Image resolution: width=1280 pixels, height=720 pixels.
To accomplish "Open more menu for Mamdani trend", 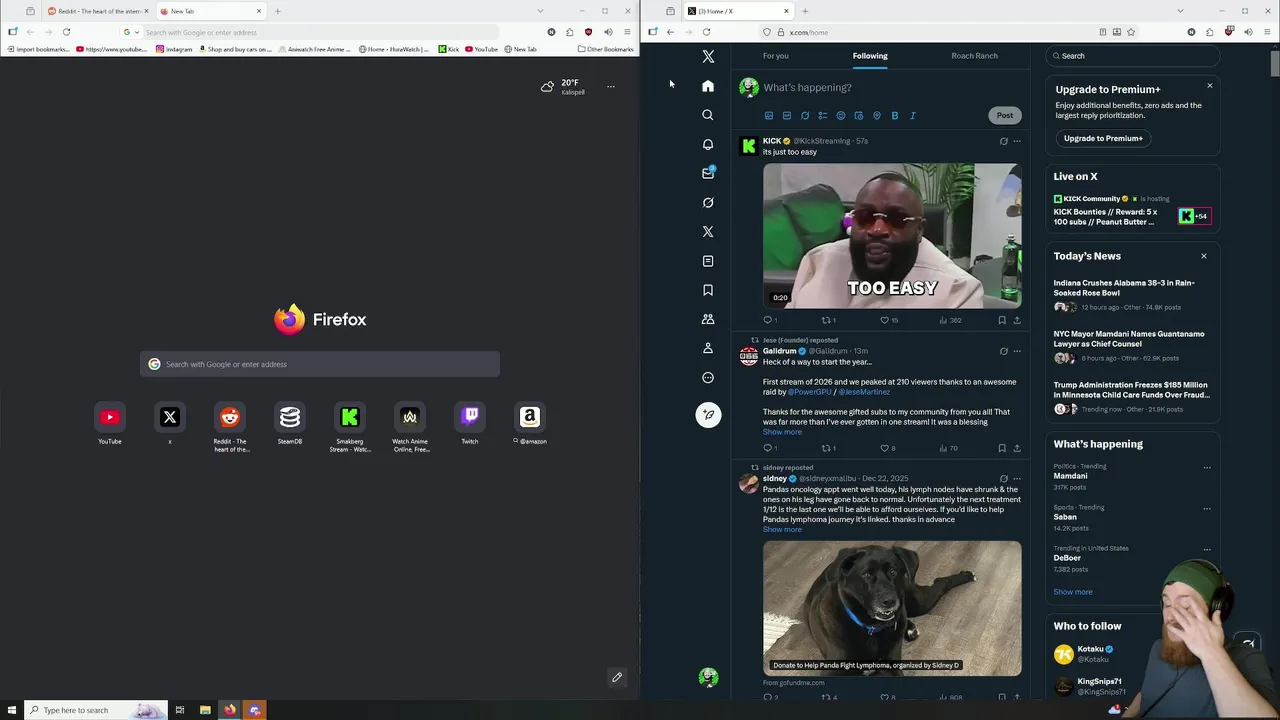I will click(1207, 467).
